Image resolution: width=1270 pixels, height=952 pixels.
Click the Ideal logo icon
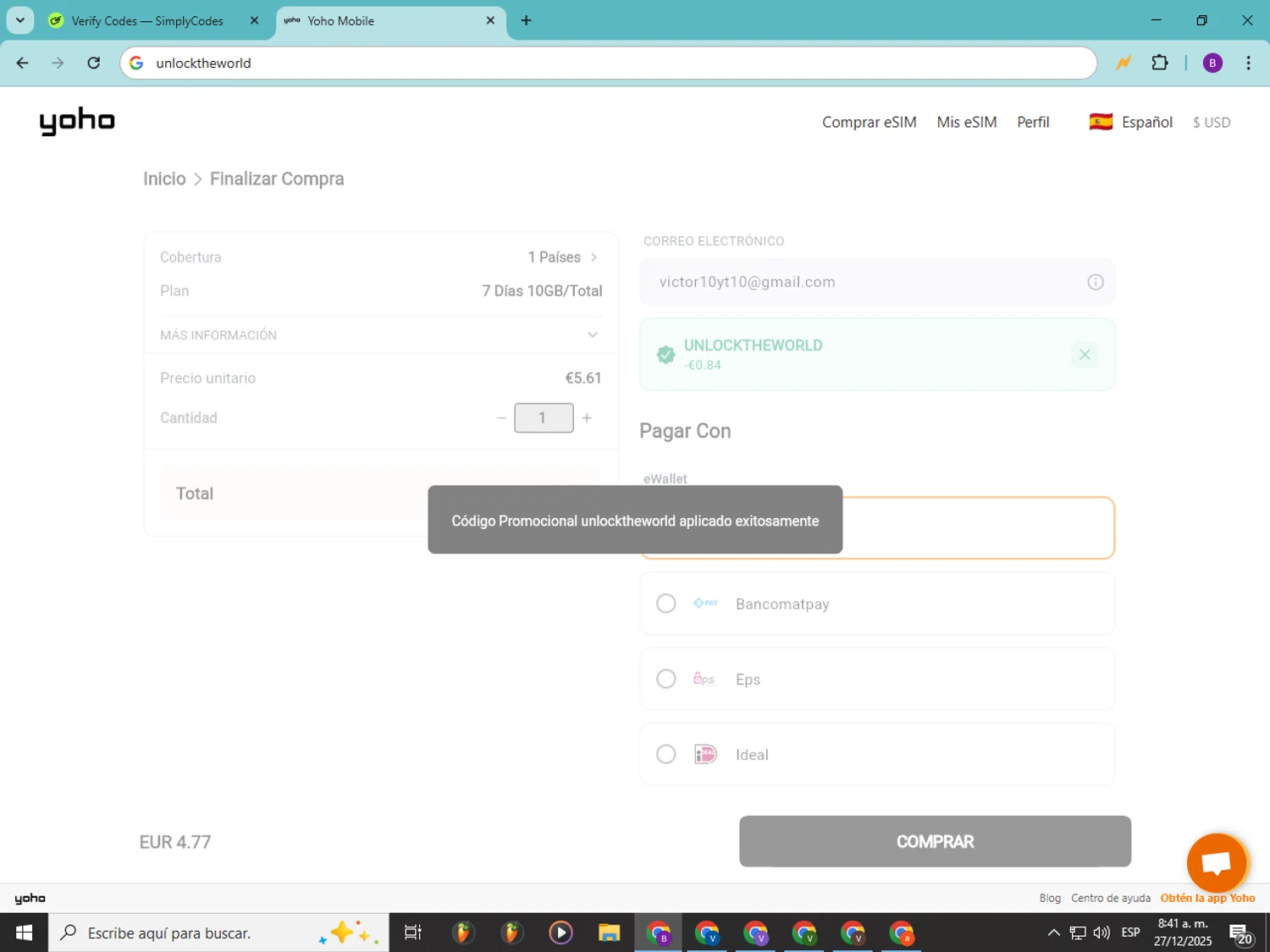[705, 754]
